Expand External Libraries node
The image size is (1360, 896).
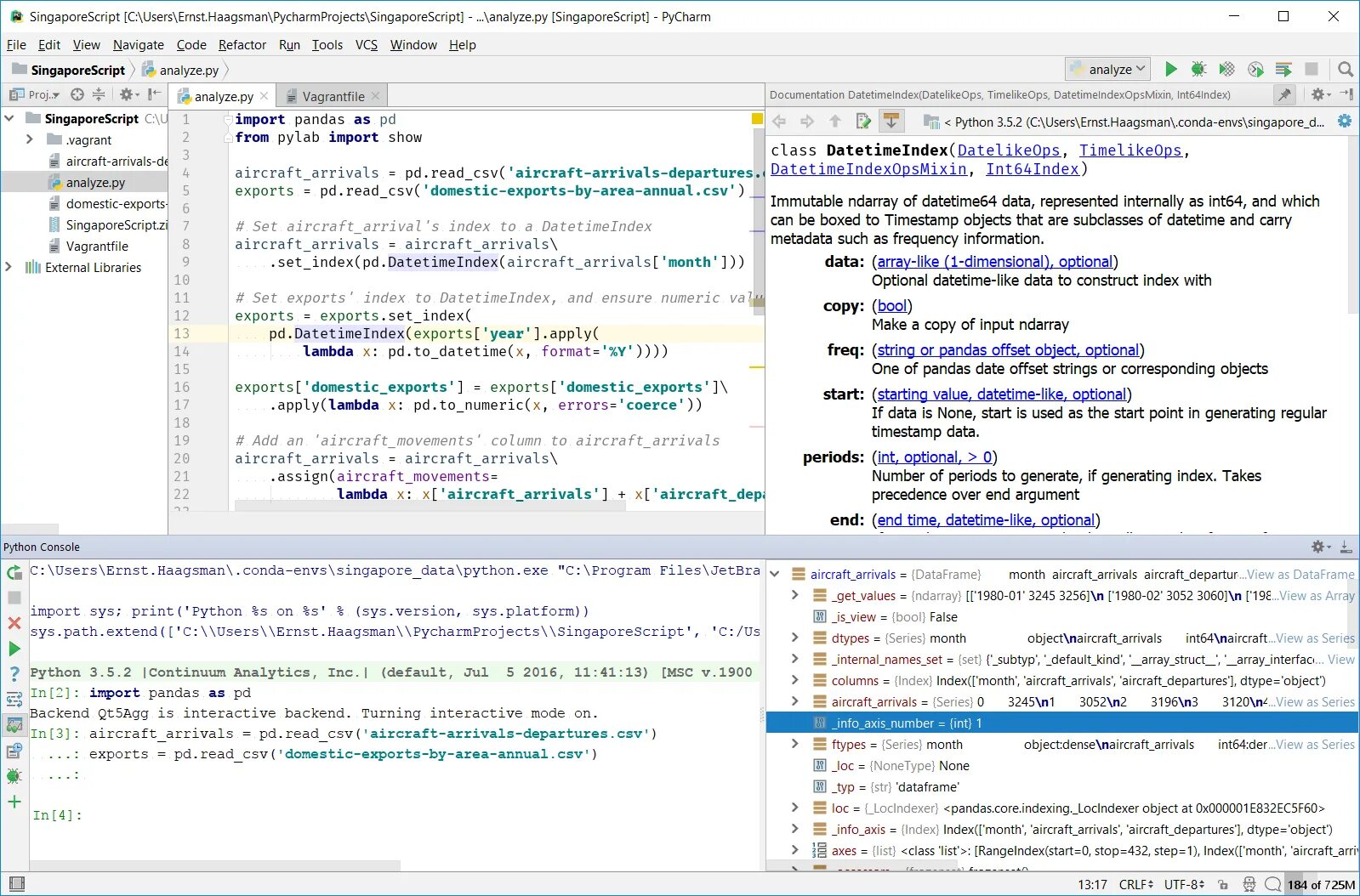click(9, 267)
